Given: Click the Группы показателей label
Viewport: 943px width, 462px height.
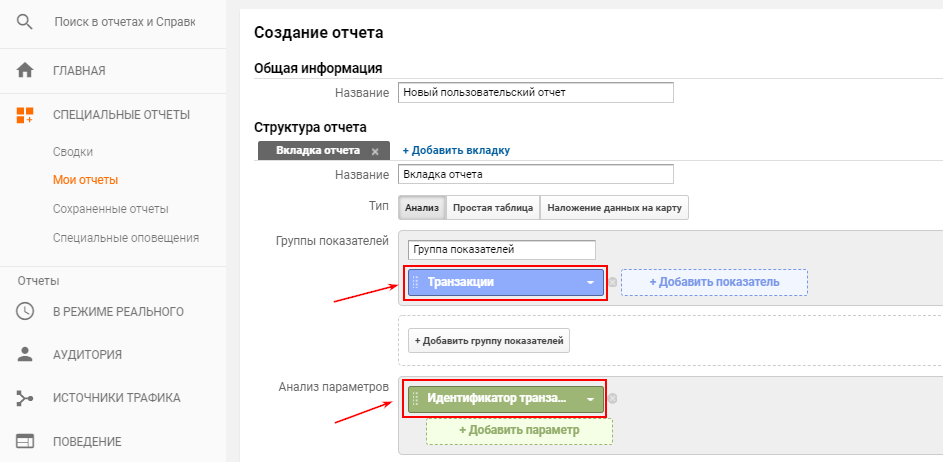Looking at the screenshot, I should (x=331, y=241).
